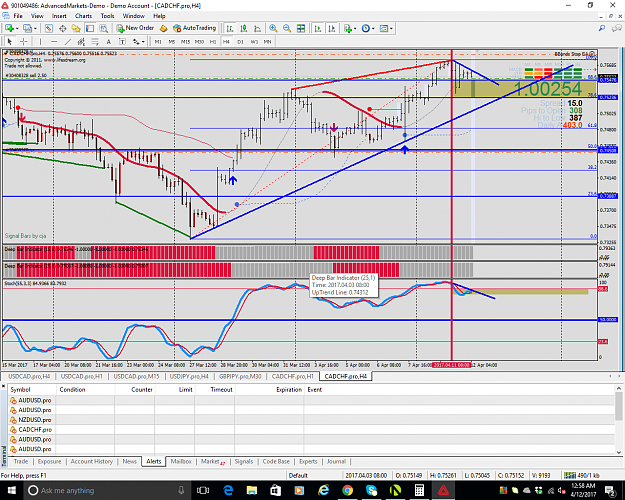Select the NZDUSD.pro alert row
The height and width of the screenshot is (500, 625).
(x=311, y=420)
